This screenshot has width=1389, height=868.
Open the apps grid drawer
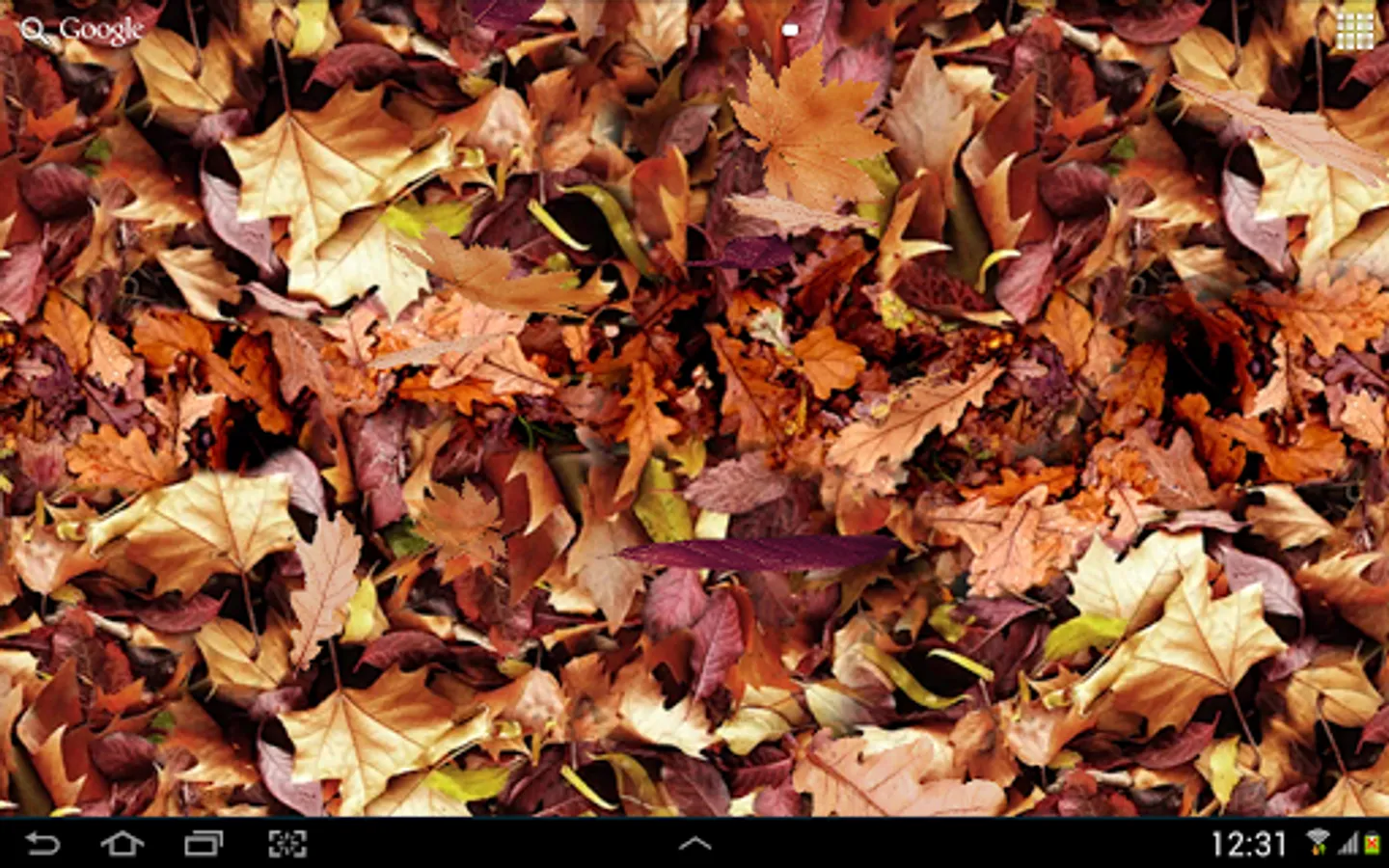click(1354, 31)
